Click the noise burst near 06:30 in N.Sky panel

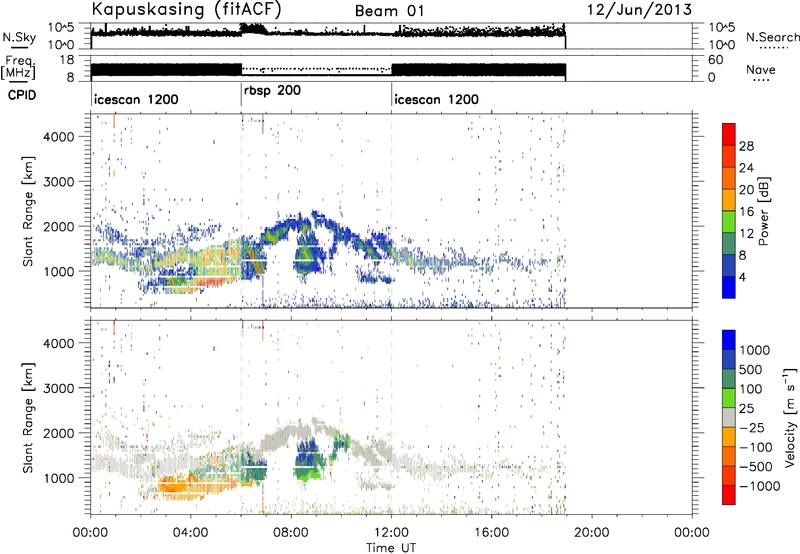(254, 29)
